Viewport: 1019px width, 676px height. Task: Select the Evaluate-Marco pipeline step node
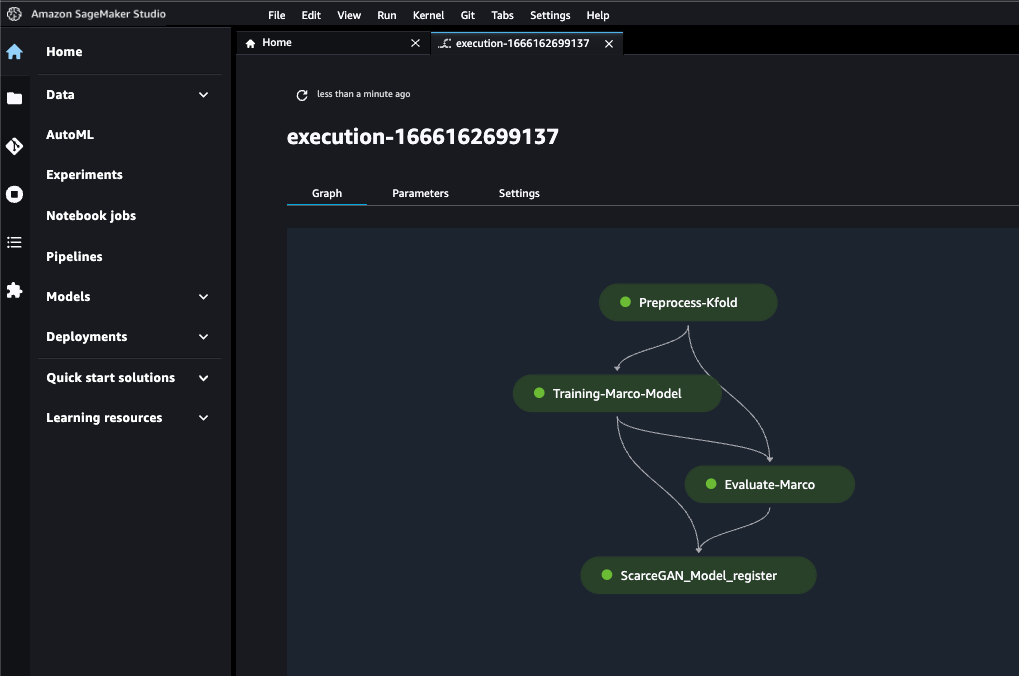tap(769, 484)
